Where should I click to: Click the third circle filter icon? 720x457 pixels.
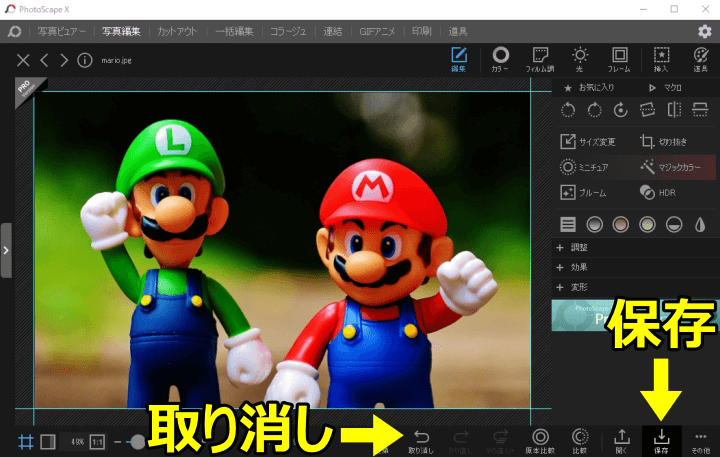coord(647,224)
